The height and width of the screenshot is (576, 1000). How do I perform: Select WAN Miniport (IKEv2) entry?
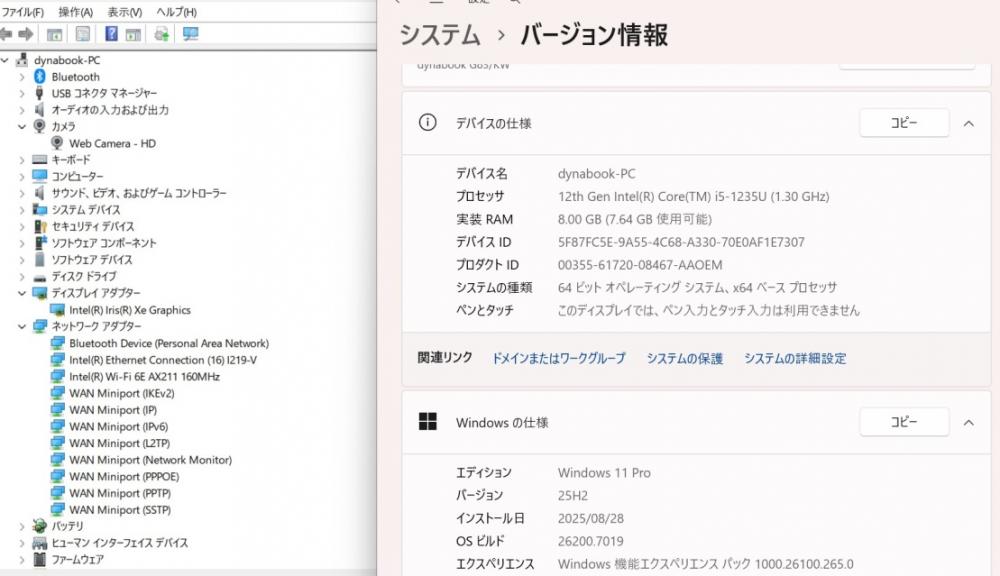click(x=122, y=393)
